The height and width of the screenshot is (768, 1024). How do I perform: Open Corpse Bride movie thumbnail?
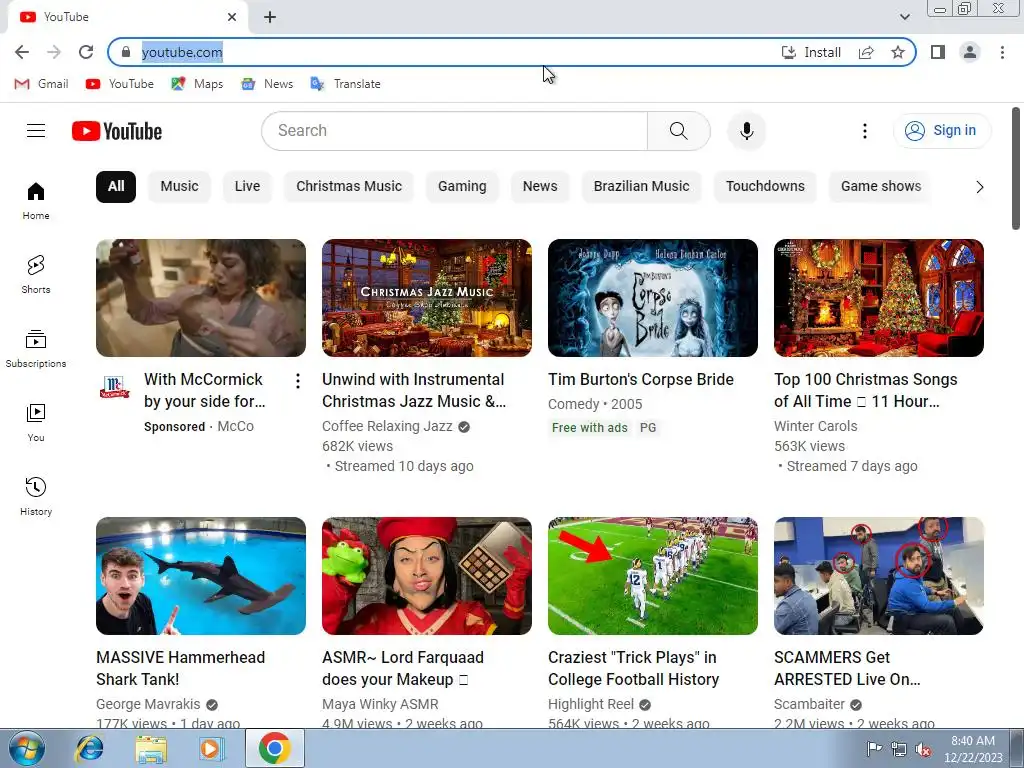(x=652, y=298)
